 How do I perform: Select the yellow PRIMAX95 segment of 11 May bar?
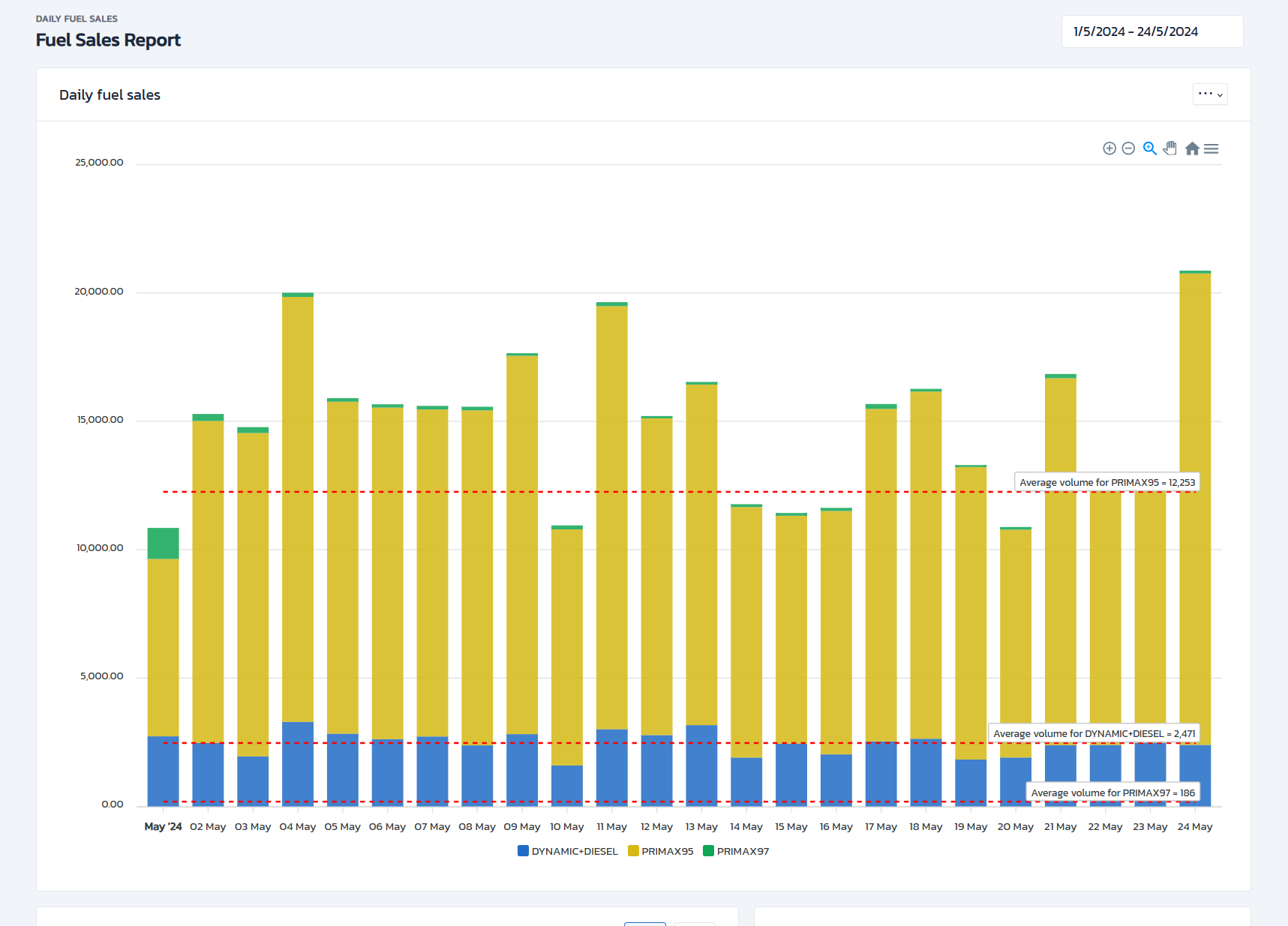612,517
